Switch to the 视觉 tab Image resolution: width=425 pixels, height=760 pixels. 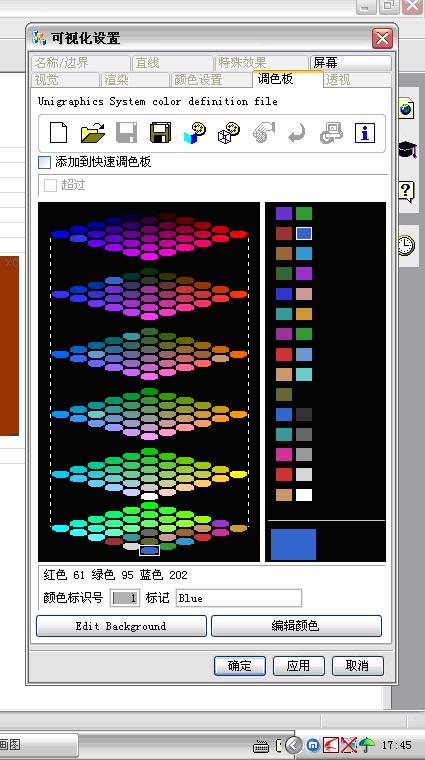click(x=65, y=80)
